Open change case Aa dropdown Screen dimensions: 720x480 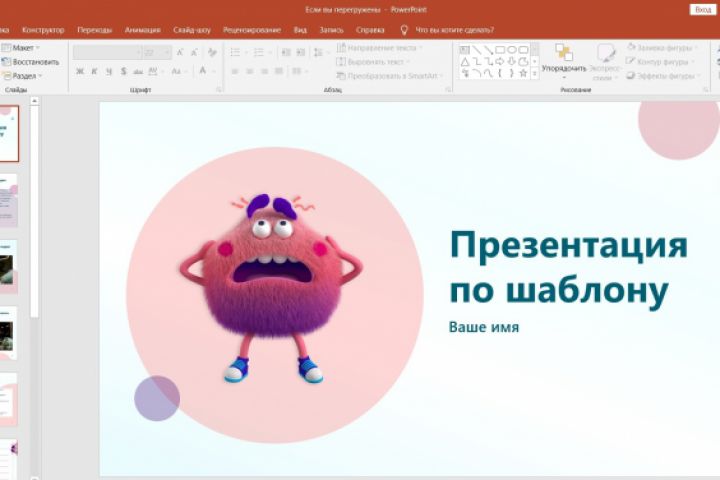(x=178, y=71)
